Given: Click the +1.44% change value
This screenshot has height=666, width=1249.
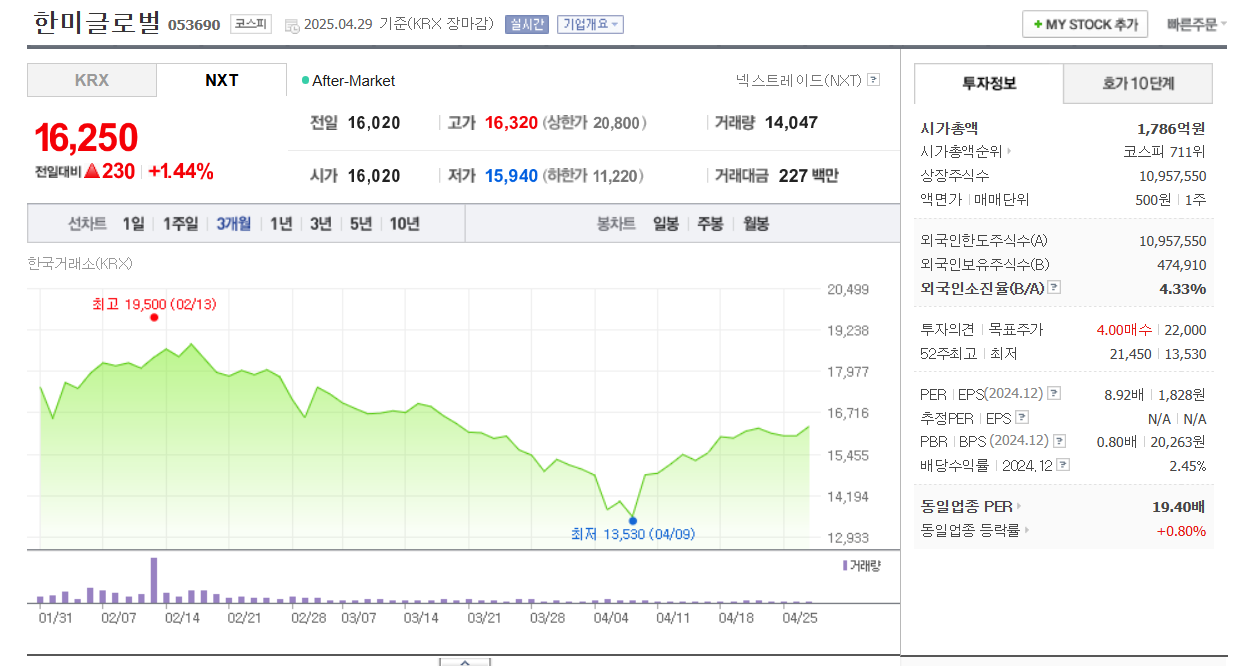Looking at the screenshot, I should pos(181,171).
